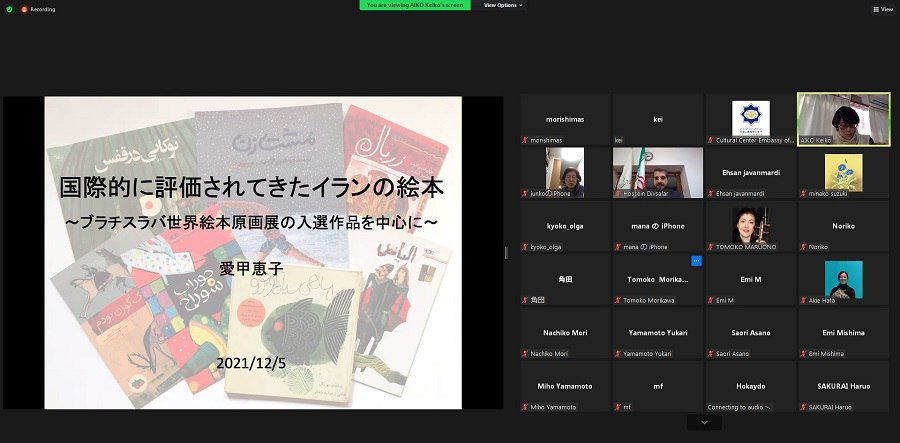Select AIKO Keiko's active speaker video
Screen dimensions: 900x443
tap(843, 118)
